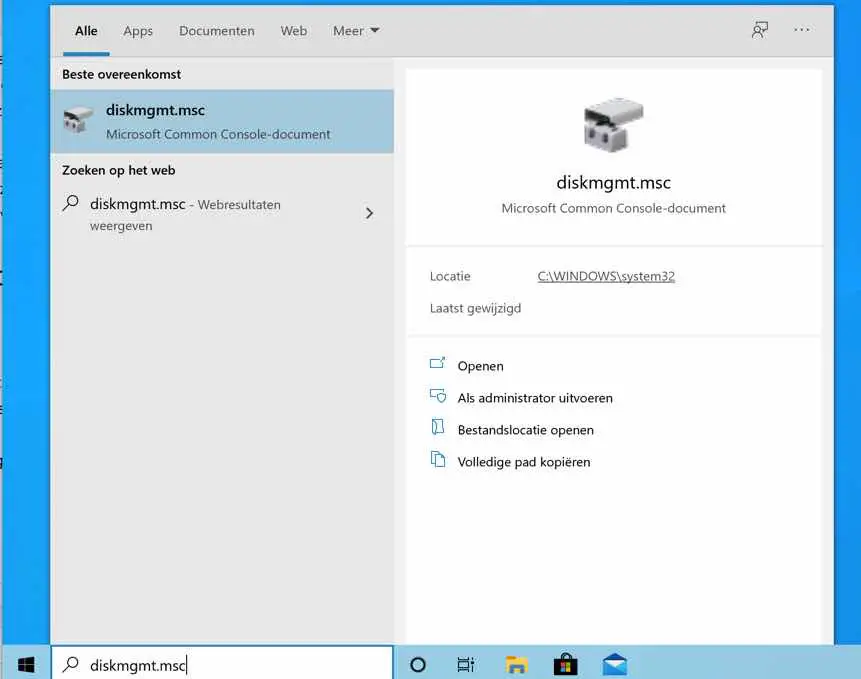Click the administrator shield icon

tap(438, 396)
